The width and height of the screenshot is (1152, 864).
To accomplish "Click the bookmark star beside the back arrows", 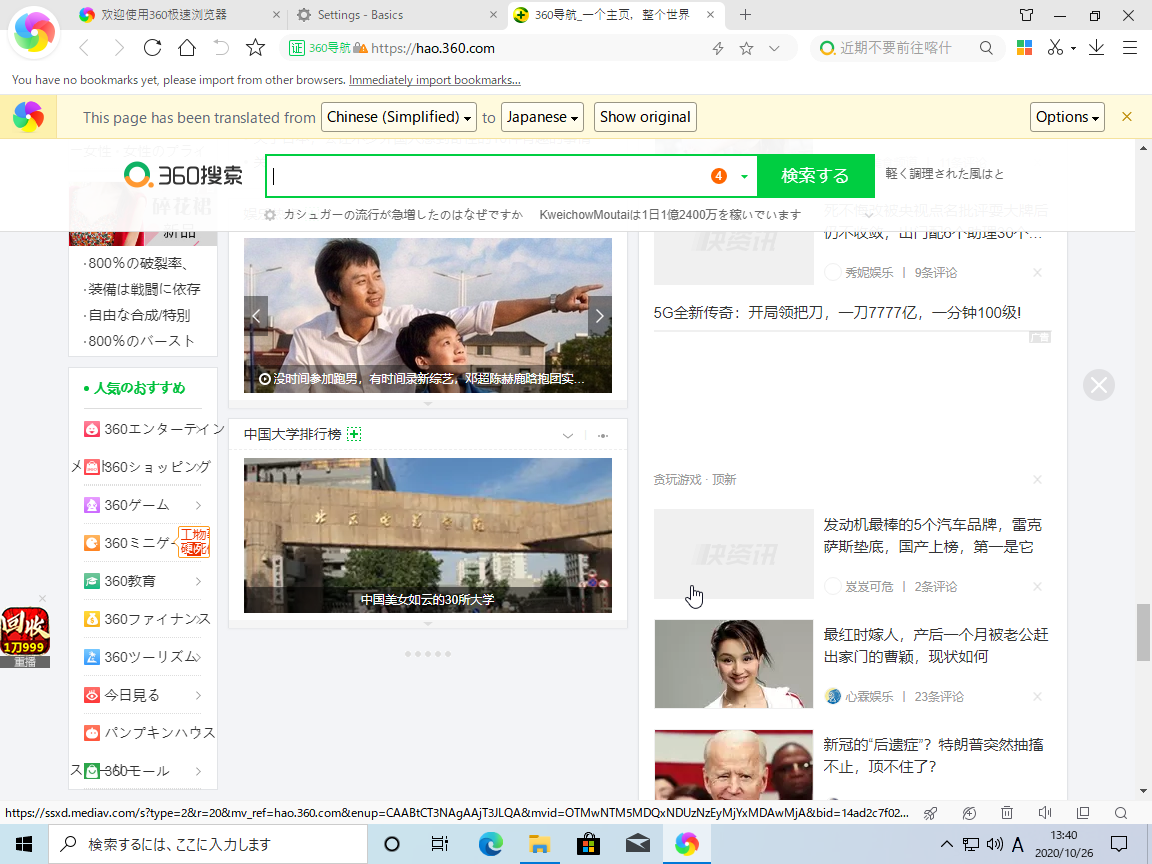I will pyautogui.click(x=255, y=48).
